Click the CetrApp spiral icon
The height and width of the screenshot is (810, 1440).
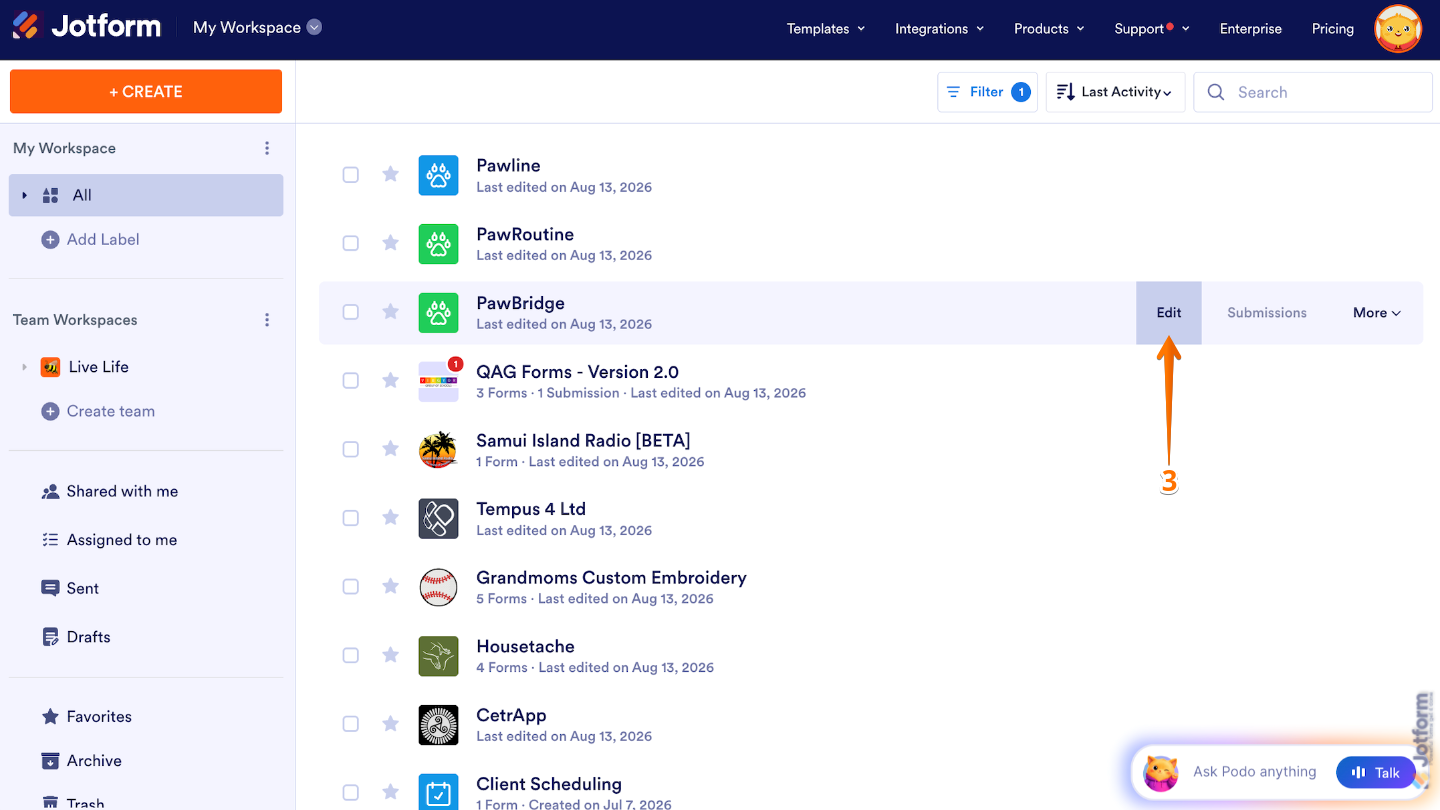tap(438, 725)
